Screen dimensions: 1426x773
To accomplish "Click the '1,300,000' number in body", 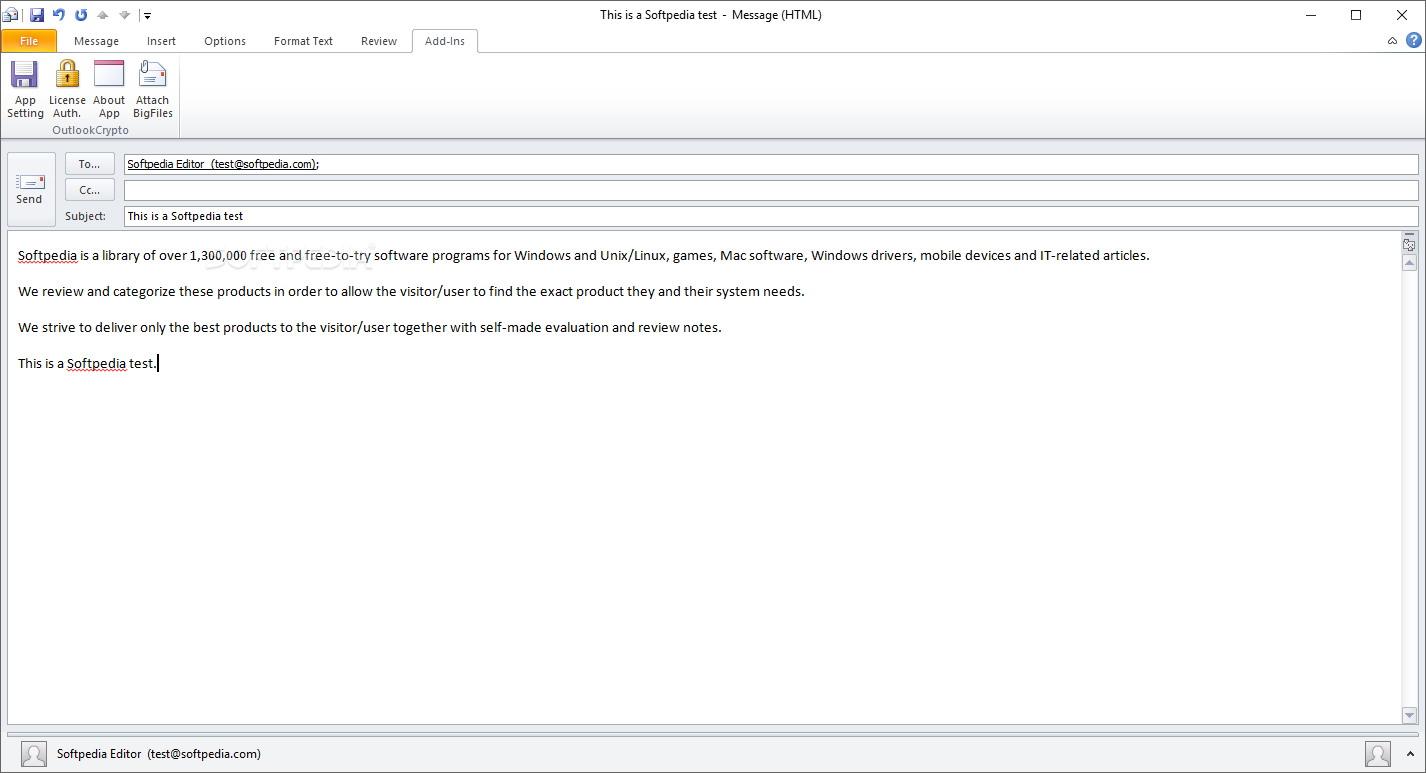I will pyautogui.click(x=218, y=255).
